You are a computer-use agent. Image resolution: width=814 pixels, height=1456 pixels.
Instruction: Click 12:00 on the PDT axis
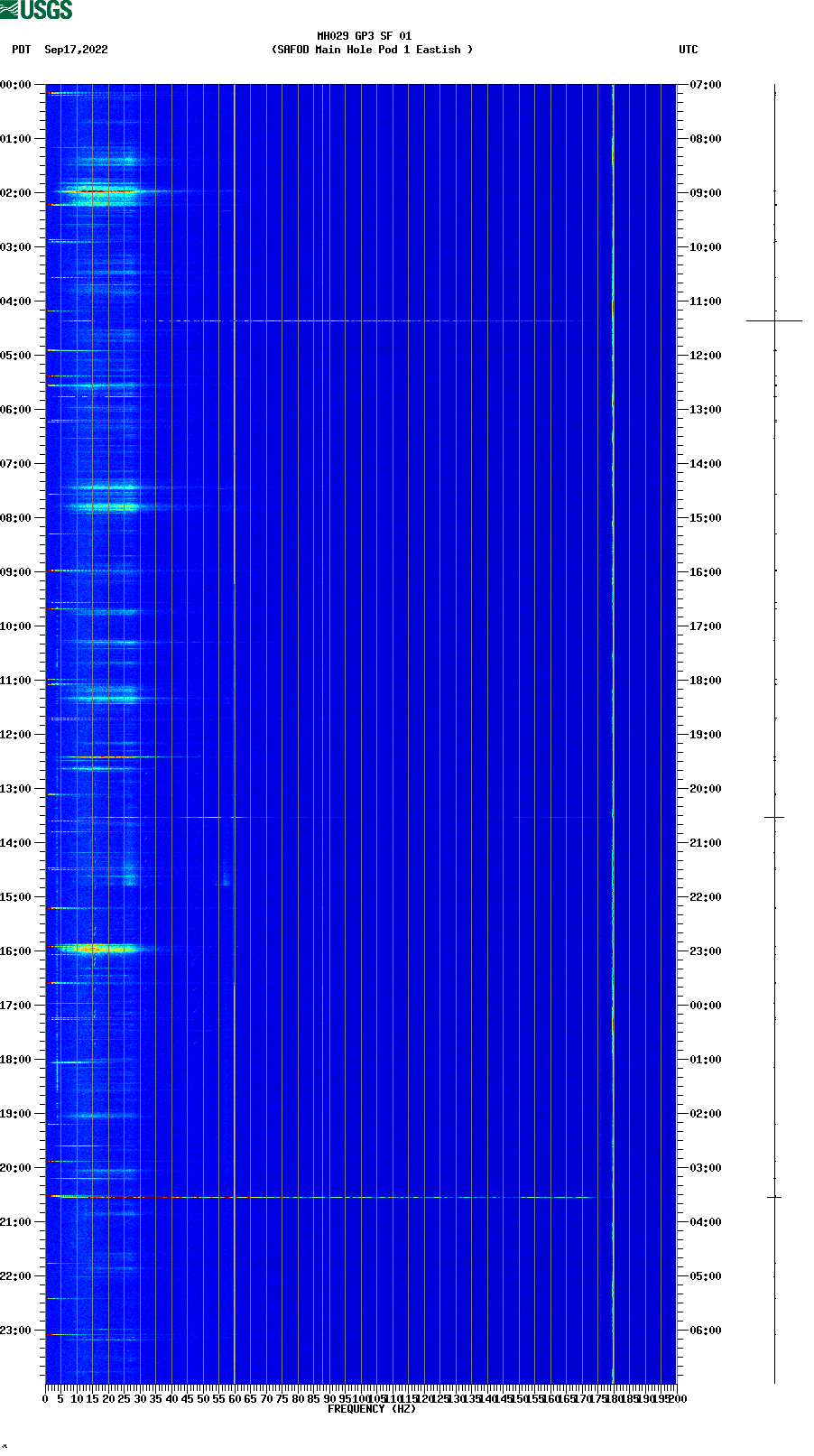pos(16,735)
